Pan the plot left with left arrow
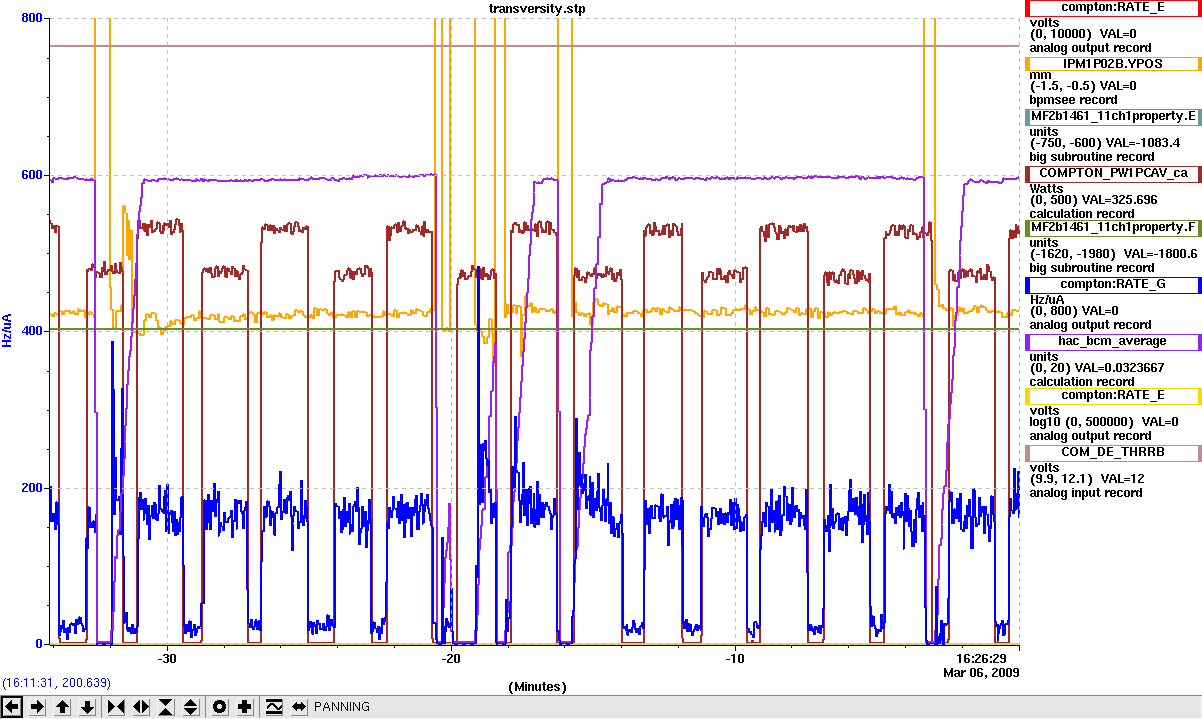 tap(13, 707)
